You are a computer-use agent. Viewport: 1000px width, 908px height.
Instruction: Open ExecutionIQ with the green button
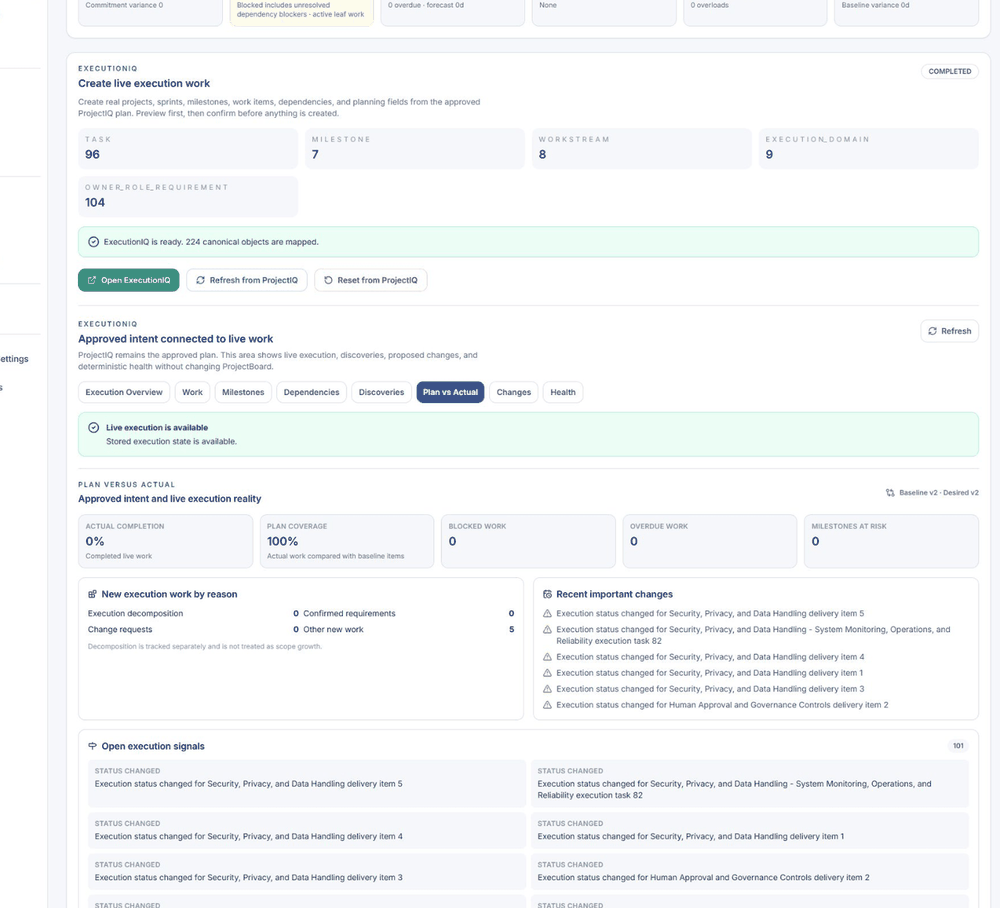129,280
